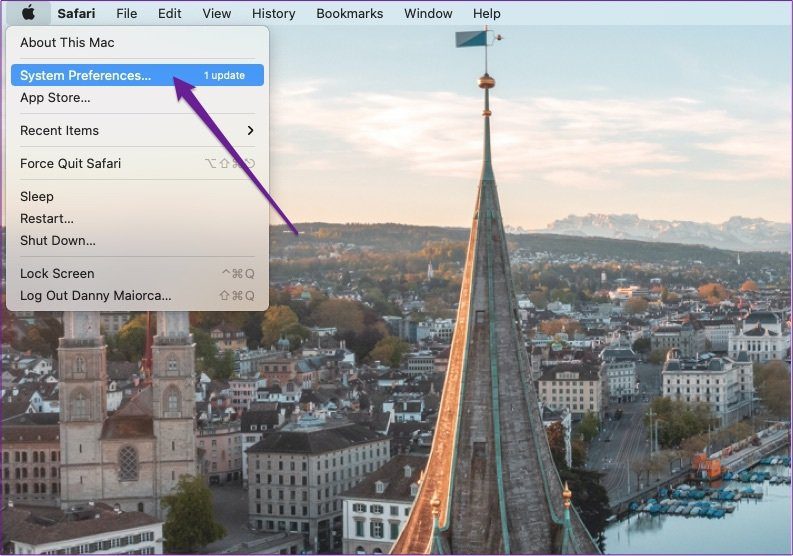This screenshot has width=793, height=556.
Task: Open the Help menu
Action: [487, 14]
